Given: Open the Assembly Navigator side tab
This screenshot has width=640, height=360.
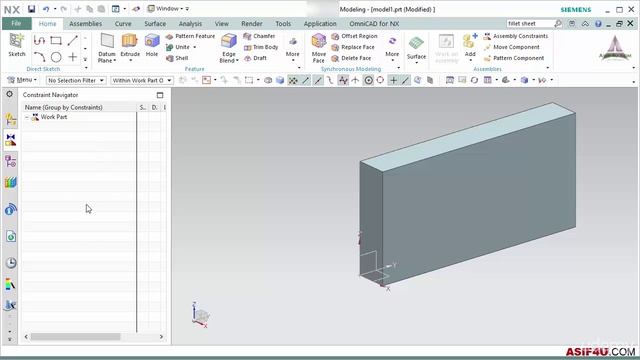Looking at the screenshot, I should pyautogui.click(x=11, y=119).
